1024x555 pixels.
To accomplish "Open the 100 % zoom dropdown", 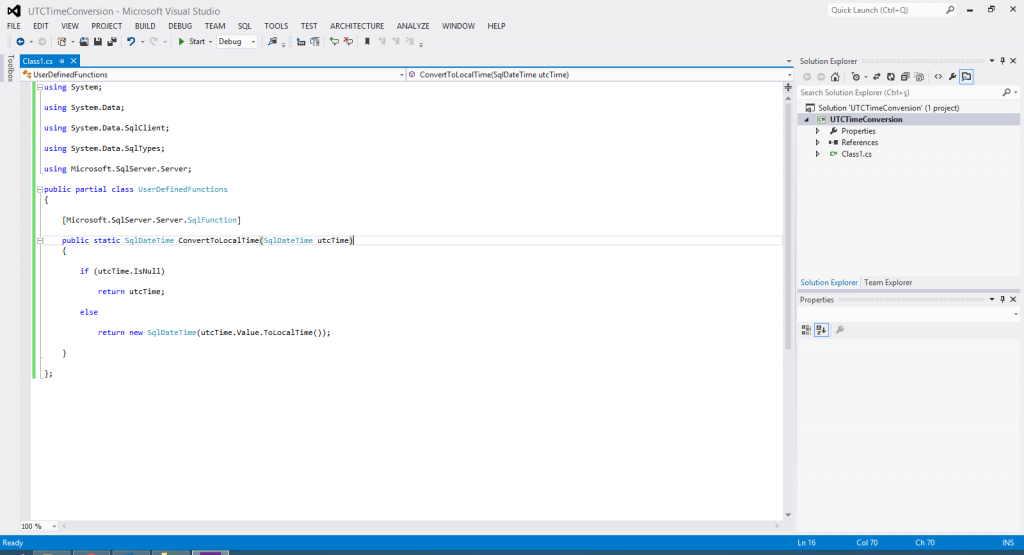I will [54, 526].
